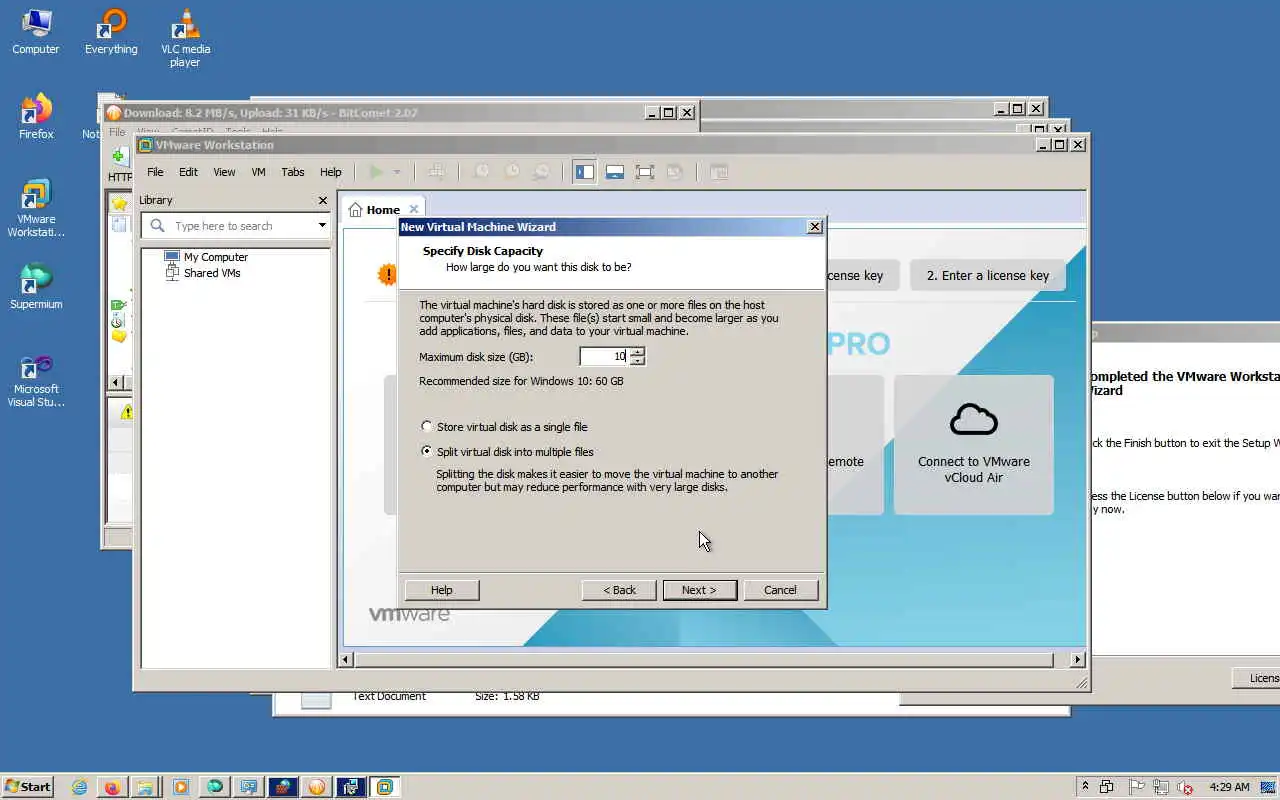Click the vCloud Air cloud icon
This screenshot has width=1280, height=800.
974,419
